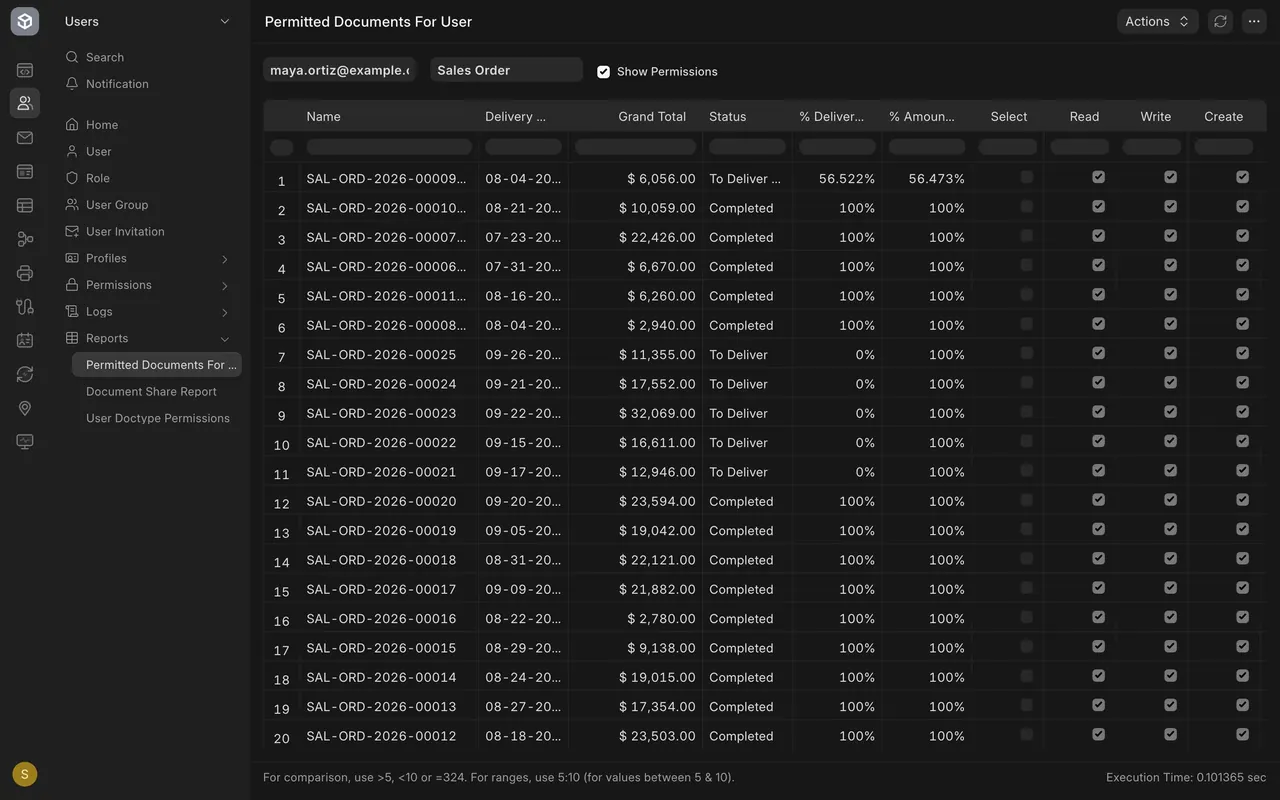Click the Search magnifier item in sidebar
Image resolution: width=1280 pixels, height=800 pixels.
click(149, 57)
